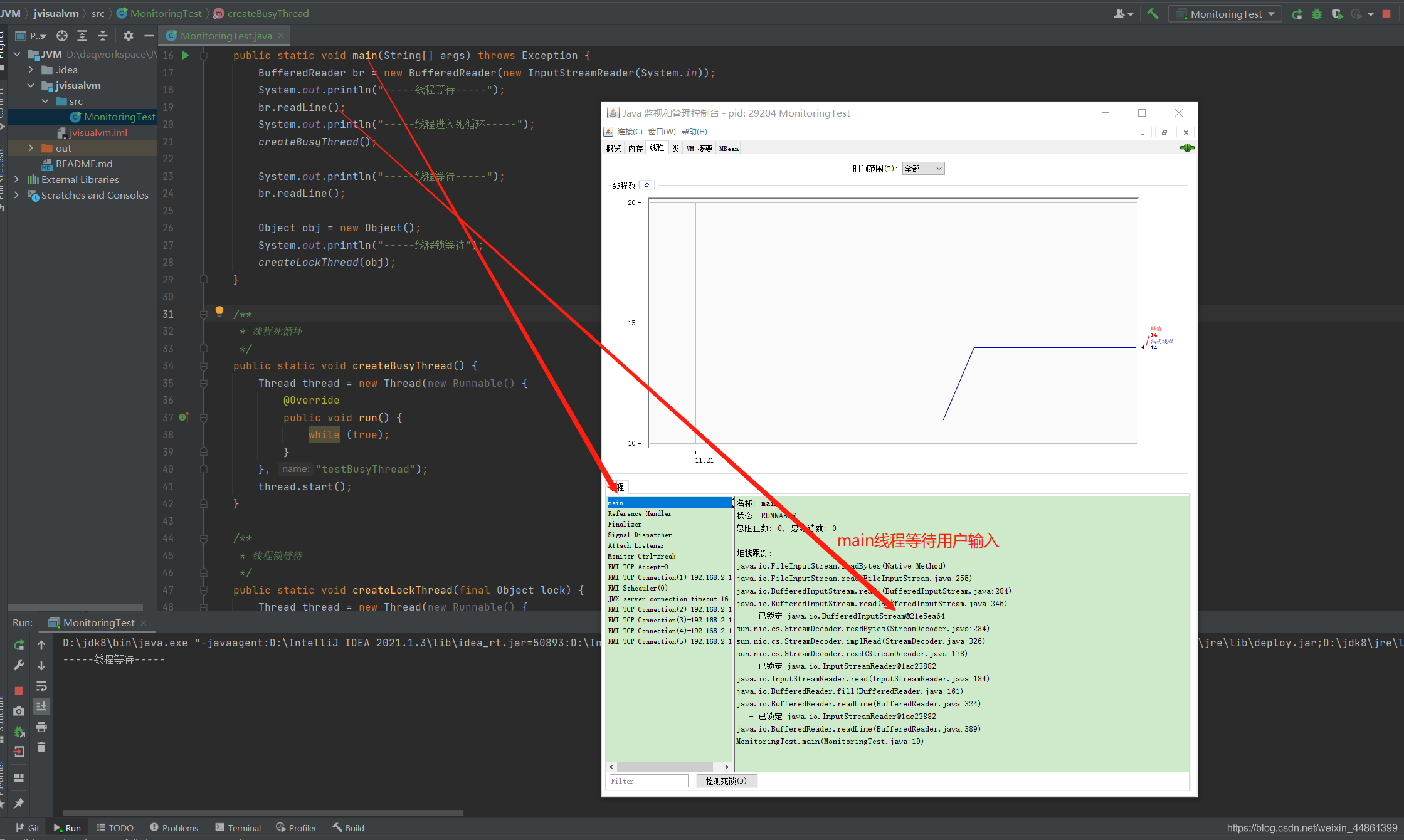The height and width of the screenshot is (840, 1404).
Task: Click gutter run arrow beside main method
Action: [x=185, y=55]
